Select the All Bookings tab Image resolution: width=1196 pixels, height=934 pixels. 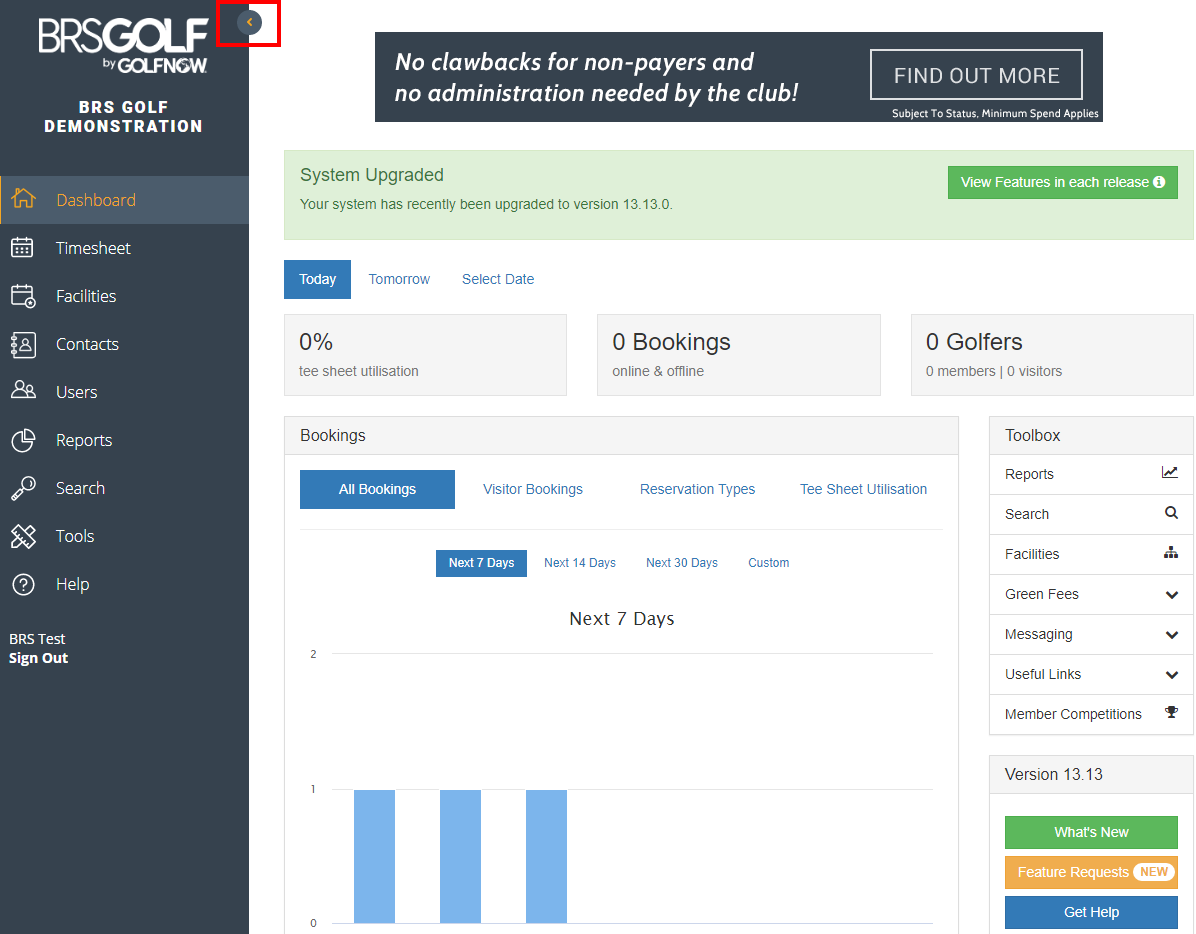coord(378,489)
